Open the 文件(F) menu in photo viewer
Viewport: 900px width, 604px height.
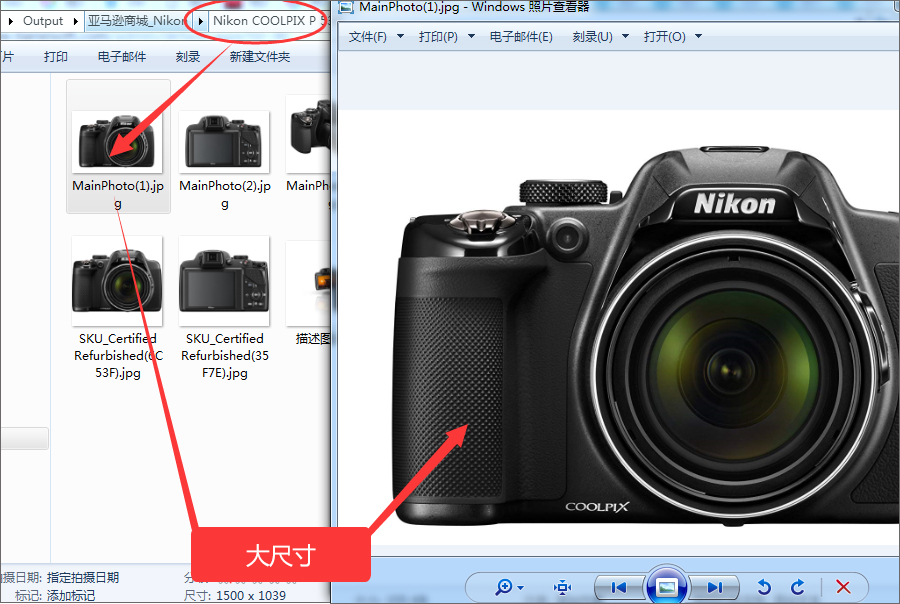coord(377,37)
